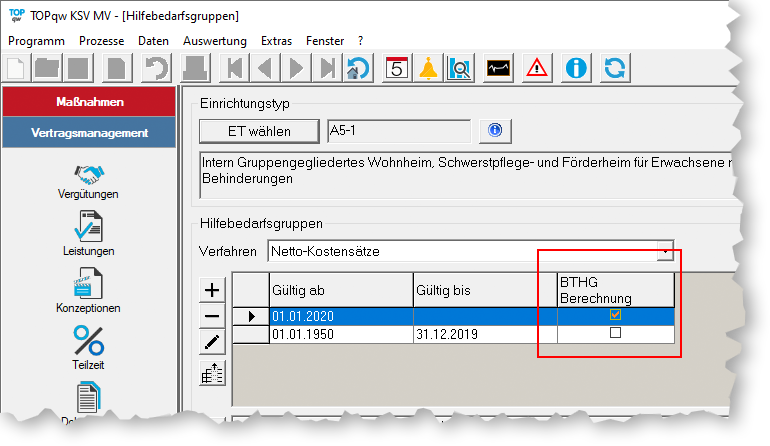Click the yellow bell reminder icon

point(428,68)
